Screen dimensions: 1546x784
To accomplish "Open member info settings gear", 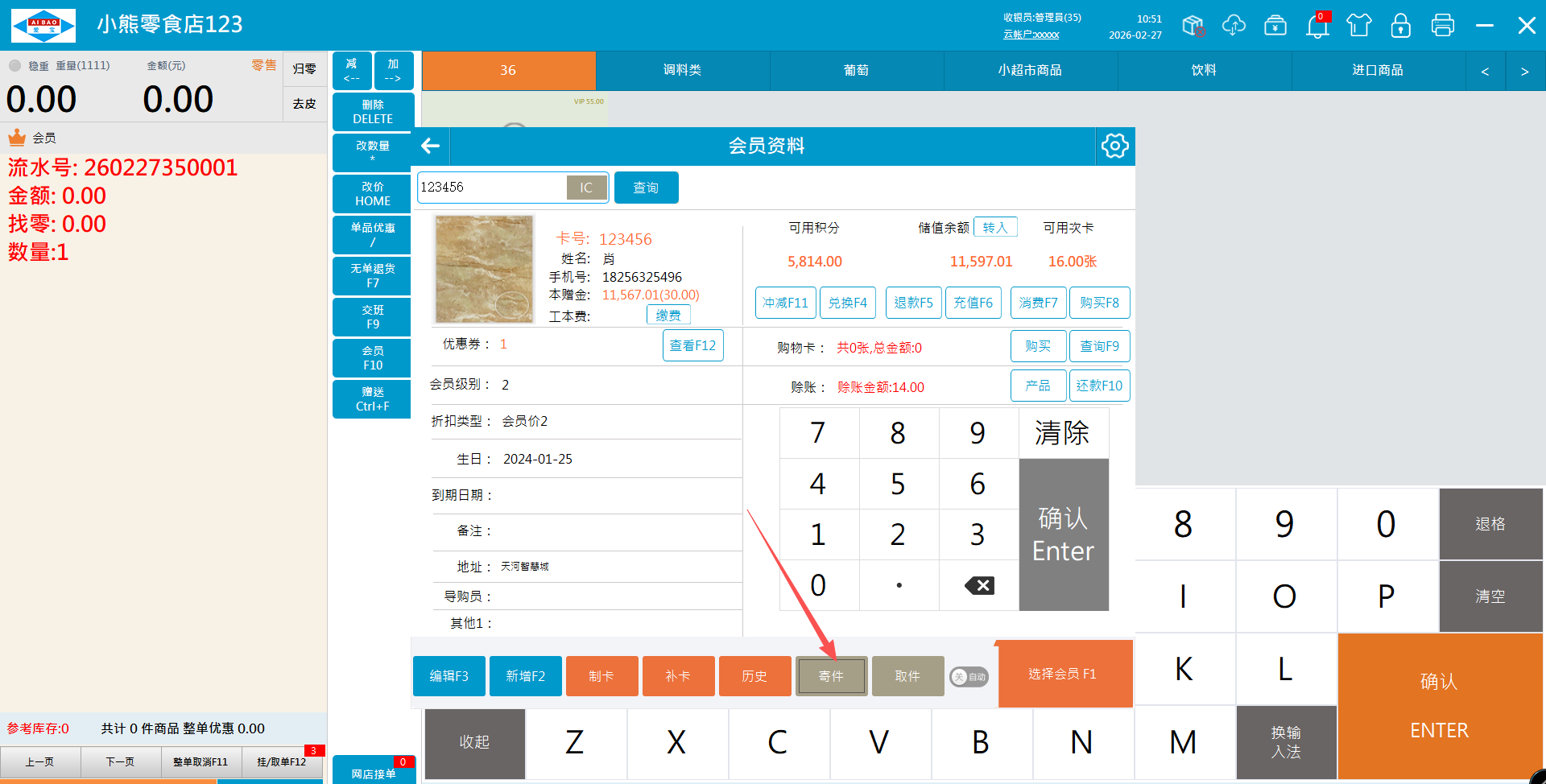I will [x=1114, y=146].
